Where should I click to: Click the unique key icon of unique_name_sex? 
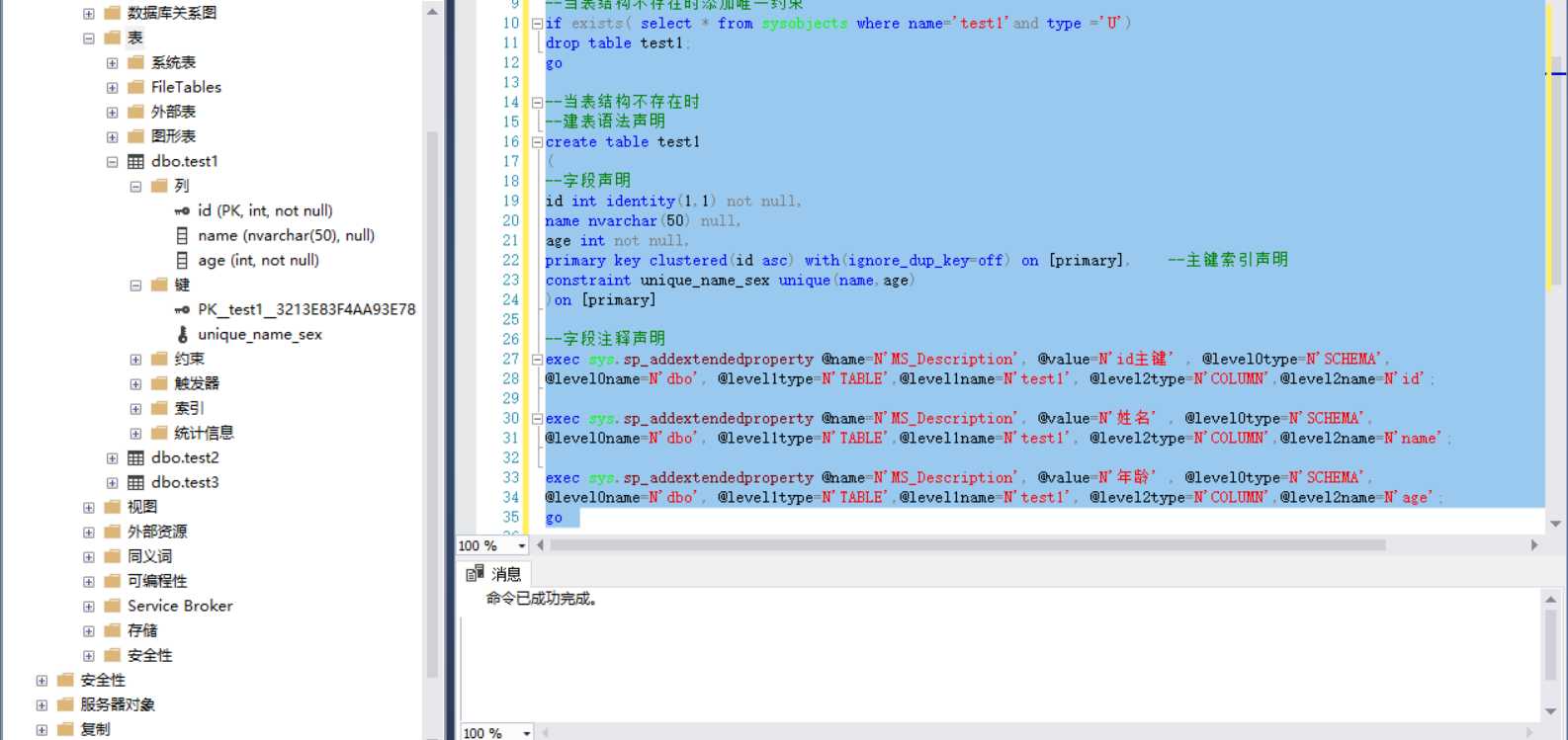(x=182, y=334)
